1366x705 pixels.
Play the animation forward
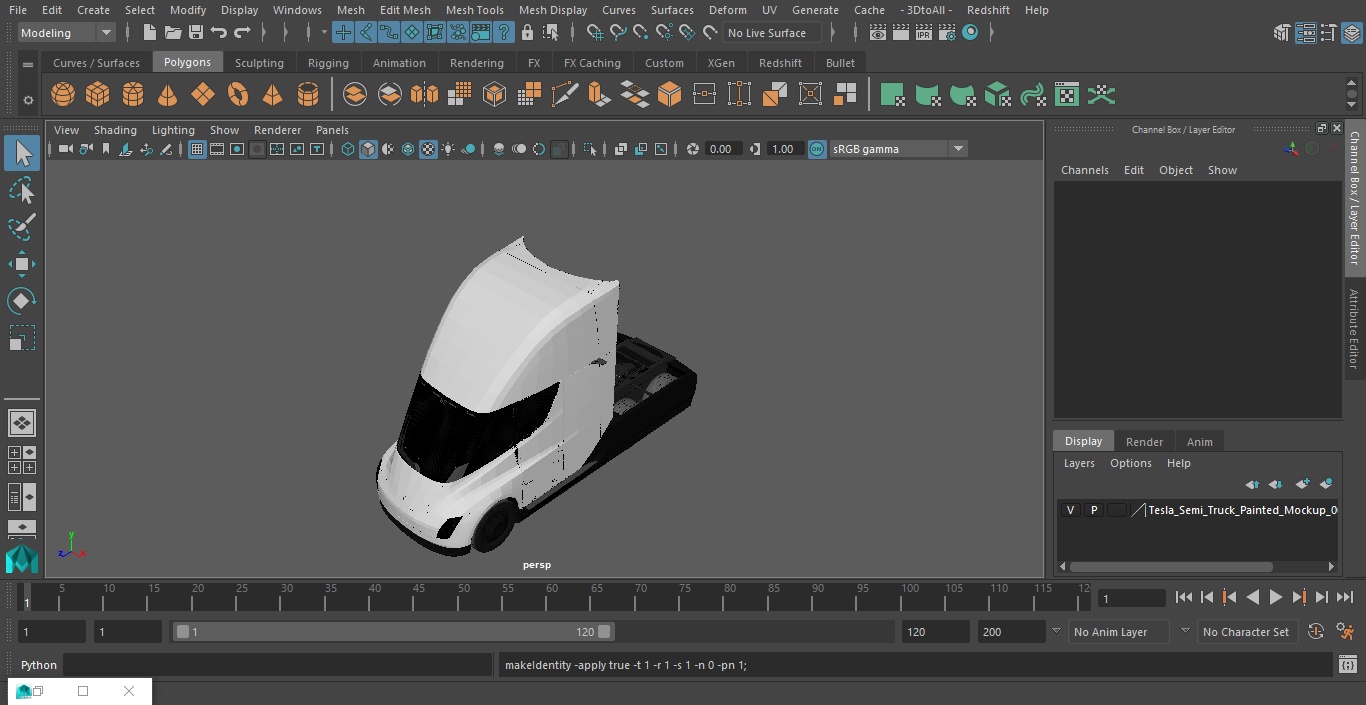click(x=1276, y=597)
